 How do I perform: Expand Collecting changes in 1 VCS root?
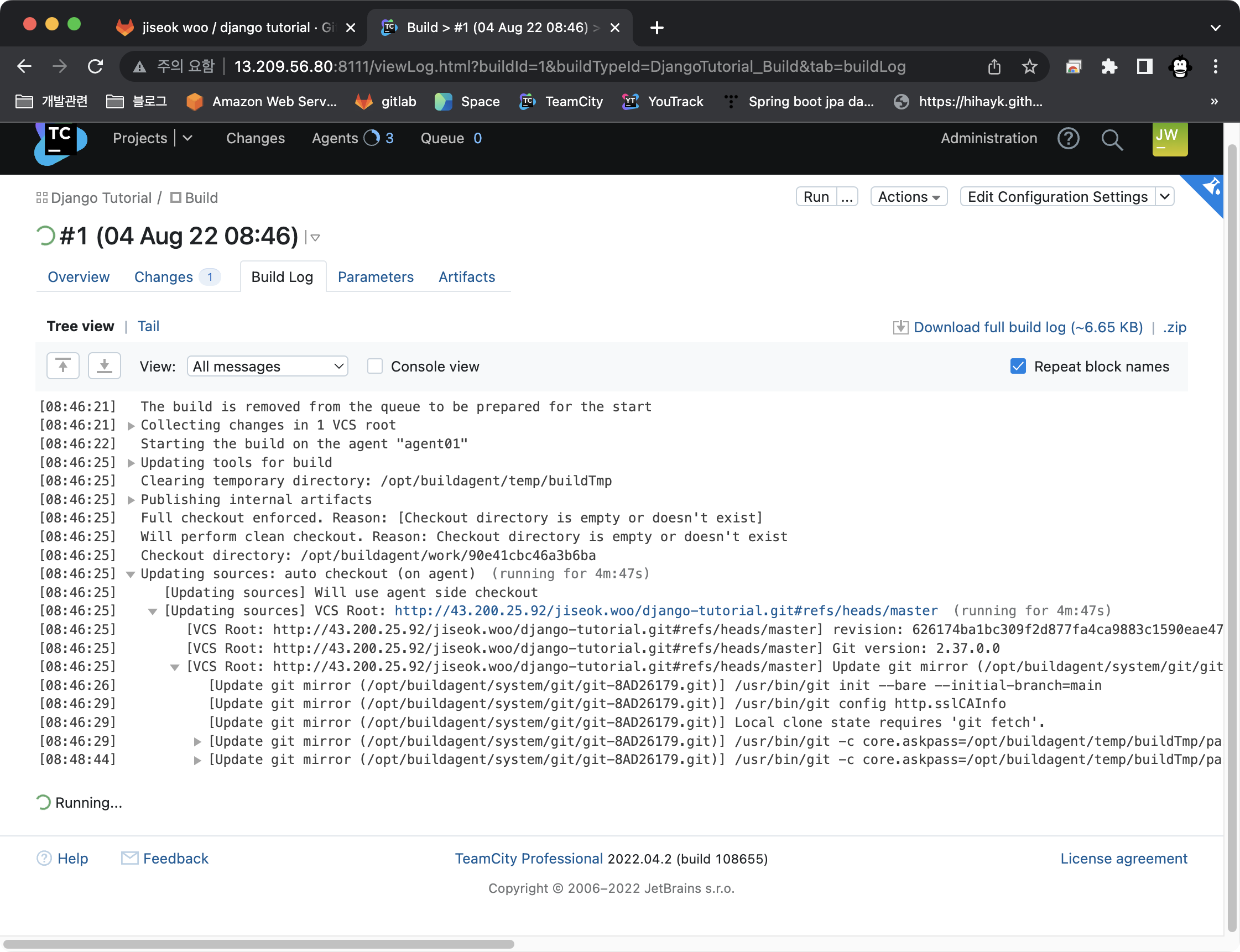click(x=131, y=426)
